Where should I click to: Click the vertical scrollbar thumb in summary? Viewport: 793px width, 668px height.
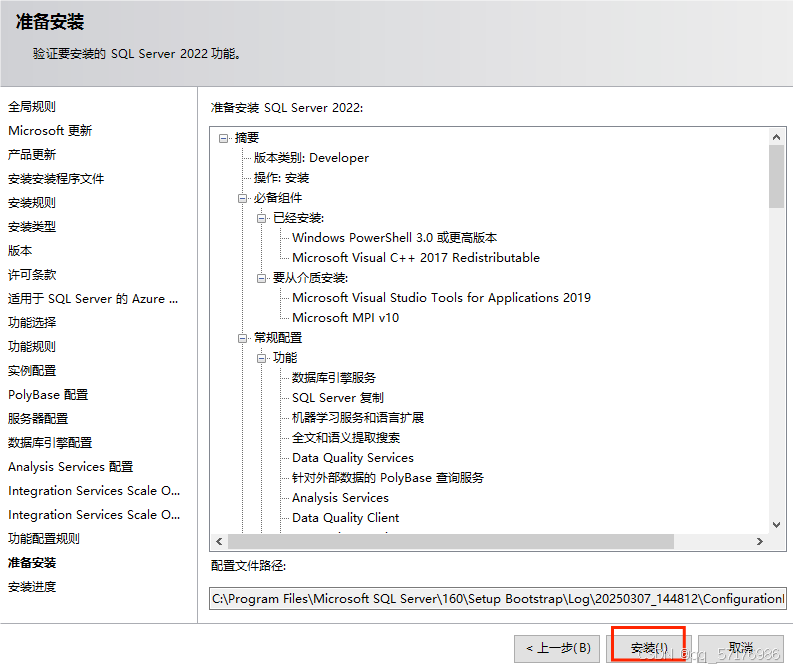pos(776,176)
